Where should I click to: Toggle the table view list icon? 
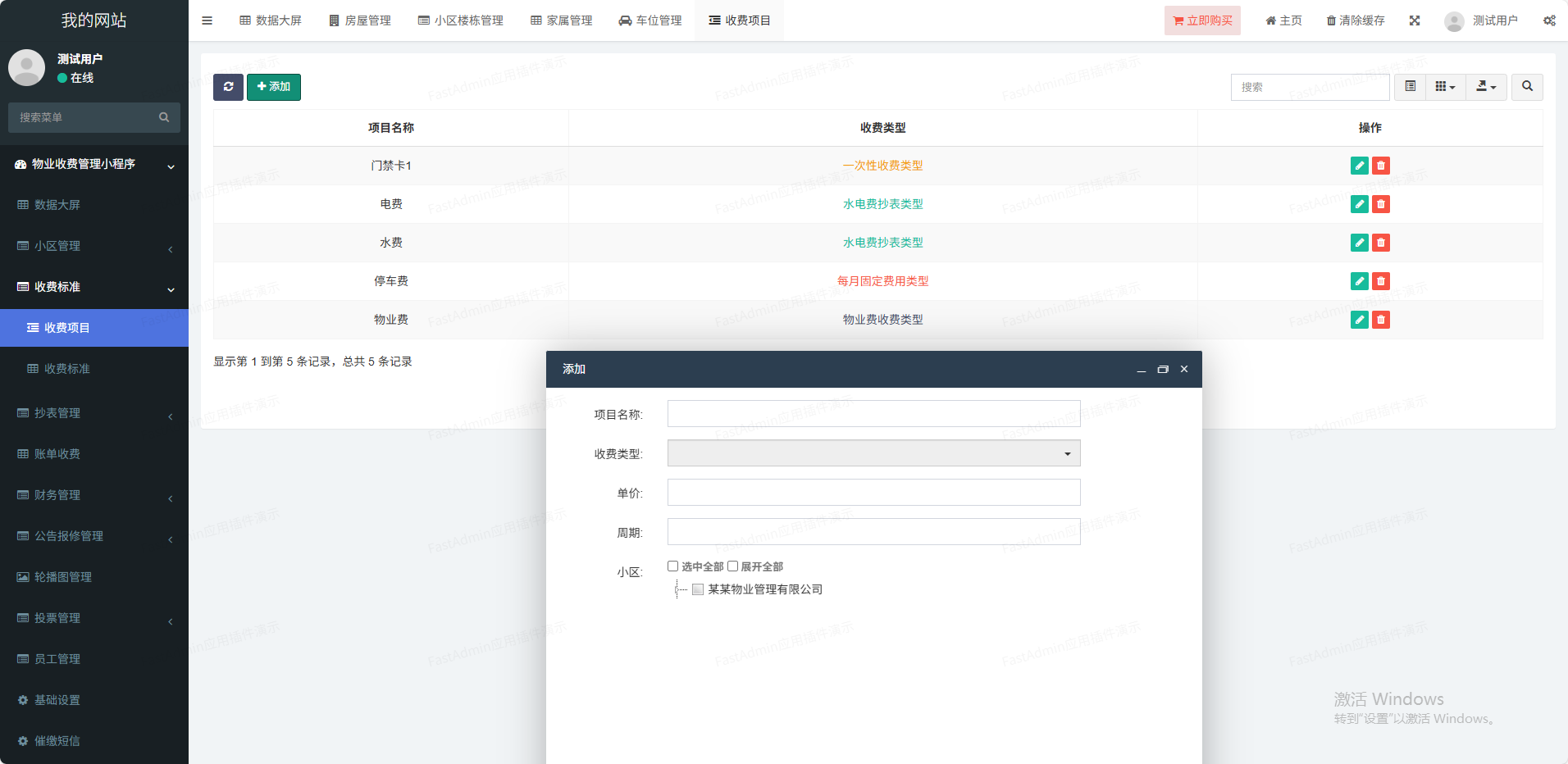(x=1410, y=87)
